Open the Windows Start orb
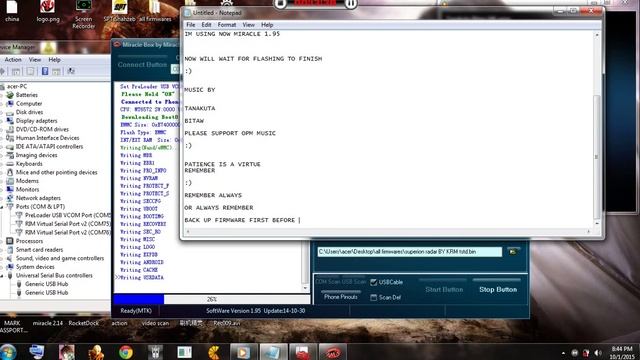This screenshot has width=640, height=360. coord(8,352)
